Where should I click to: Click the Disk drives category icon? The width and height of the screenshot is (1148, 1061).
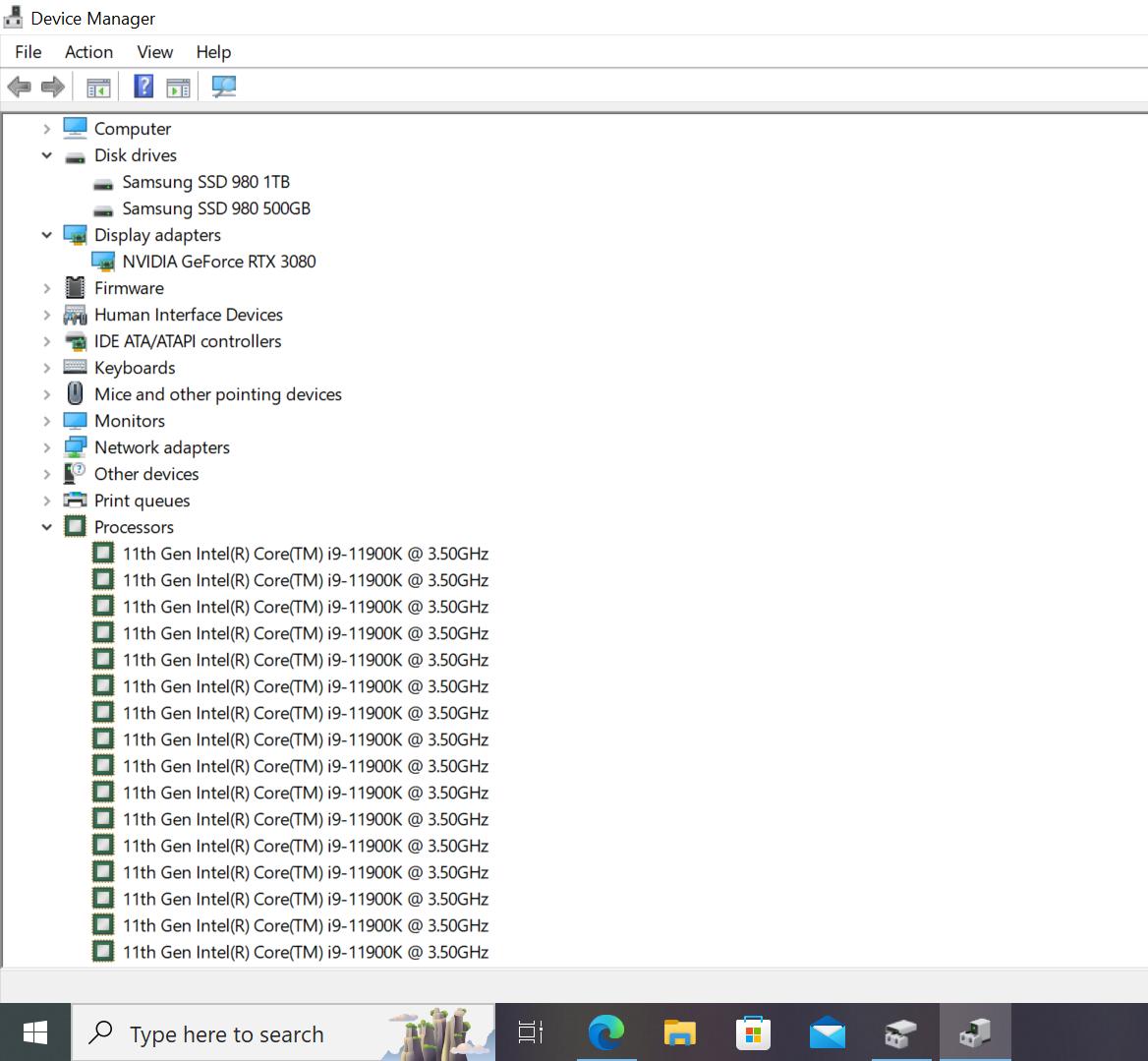click(x=75, y=156)
